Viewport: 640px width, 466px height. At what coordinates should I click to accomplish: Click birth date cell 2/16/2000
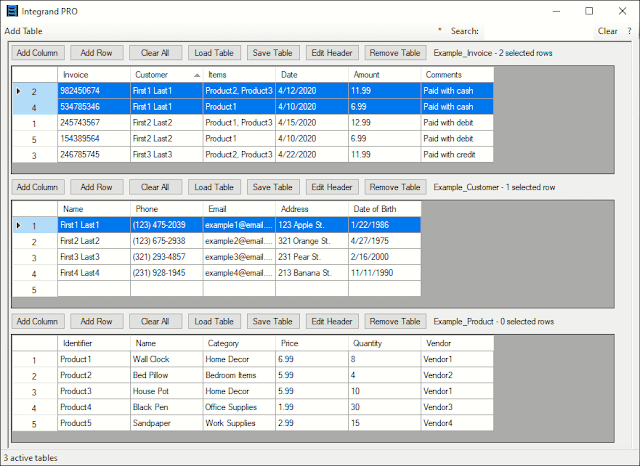384,257
